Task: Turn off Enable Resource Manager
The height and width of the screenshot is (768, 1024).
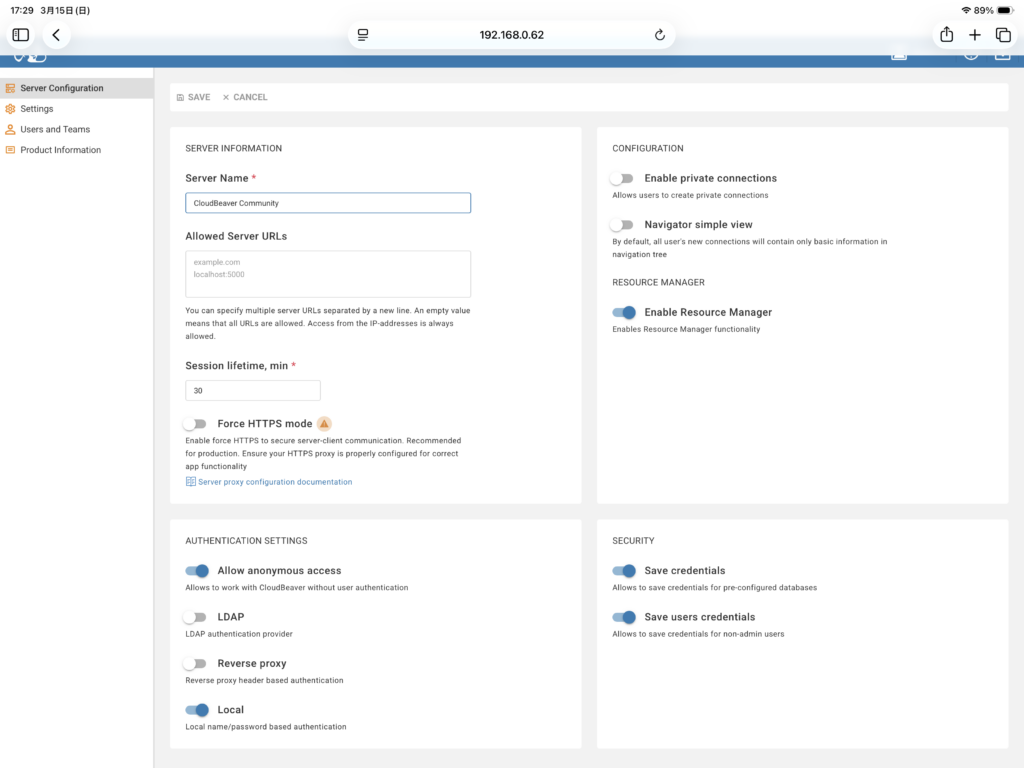Action: point(624,313)
